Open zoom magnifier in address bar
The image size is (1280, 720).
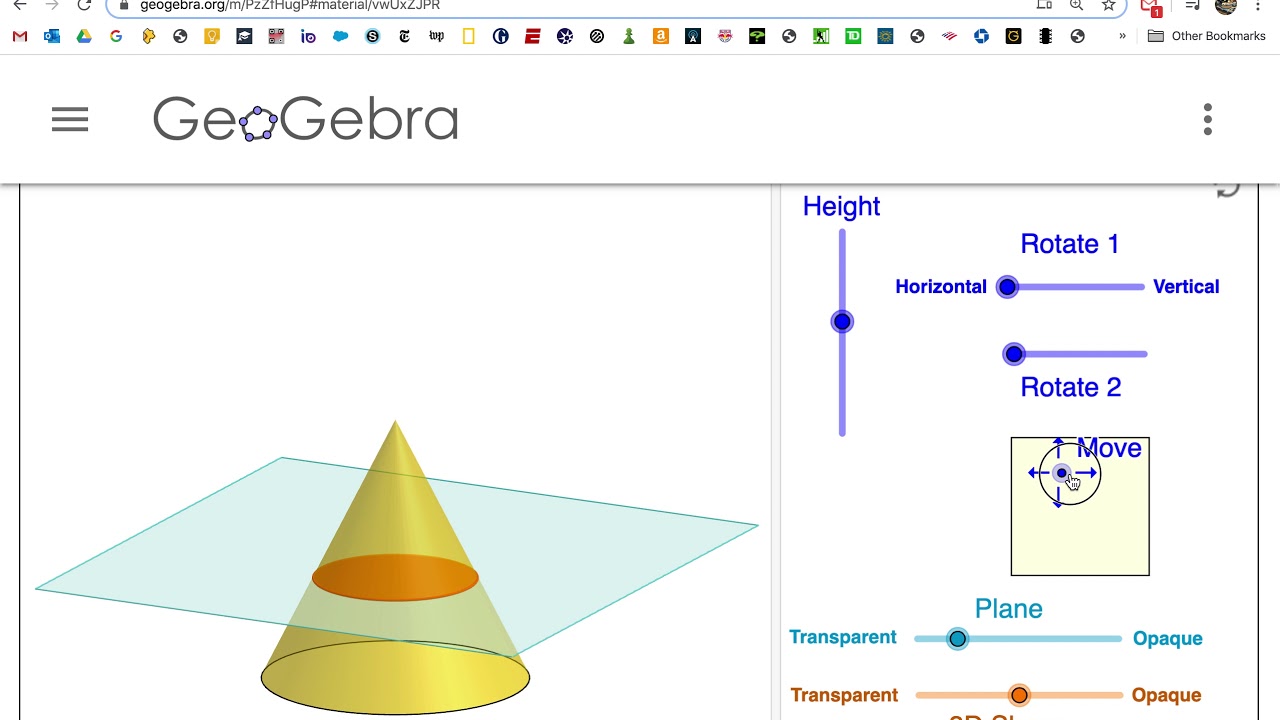coord(1077,5)
